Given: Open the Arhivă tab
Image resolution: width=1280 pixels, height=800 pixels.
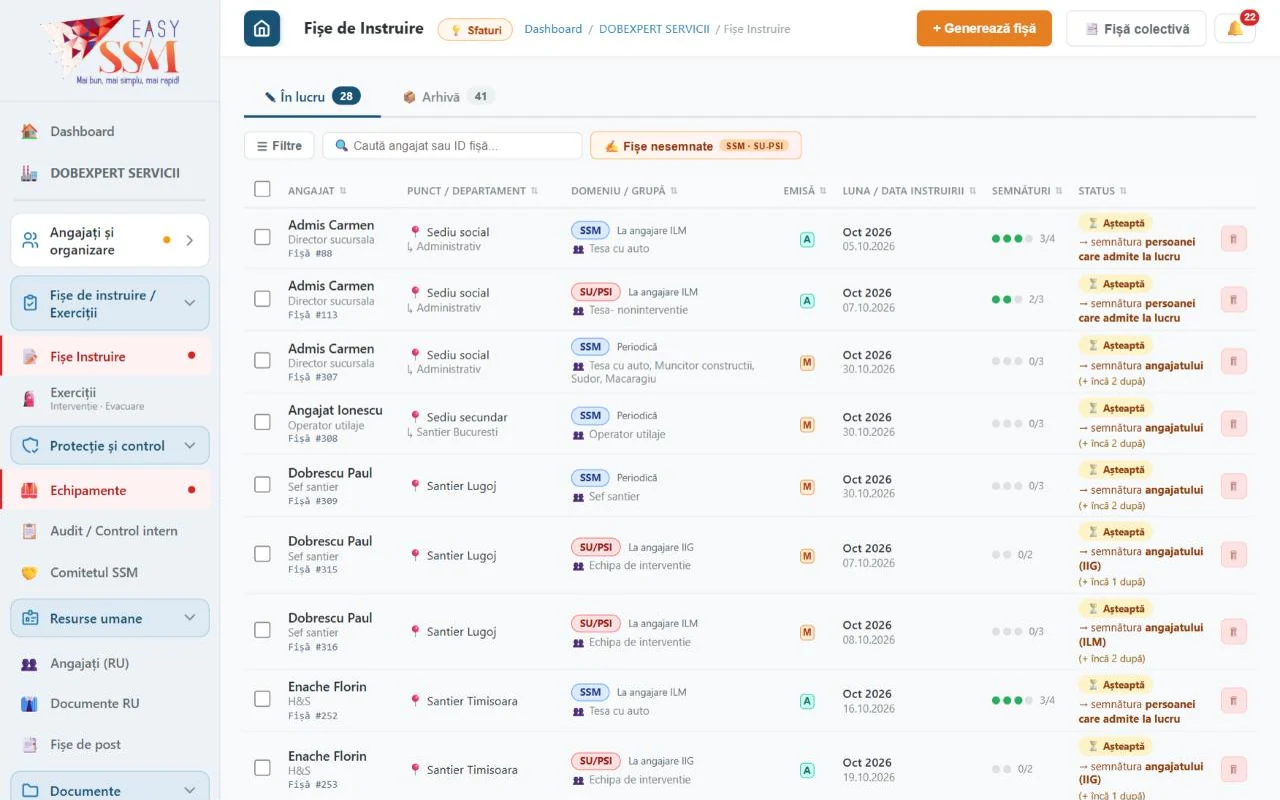Looking at the screenshot, I should [448, 97].
